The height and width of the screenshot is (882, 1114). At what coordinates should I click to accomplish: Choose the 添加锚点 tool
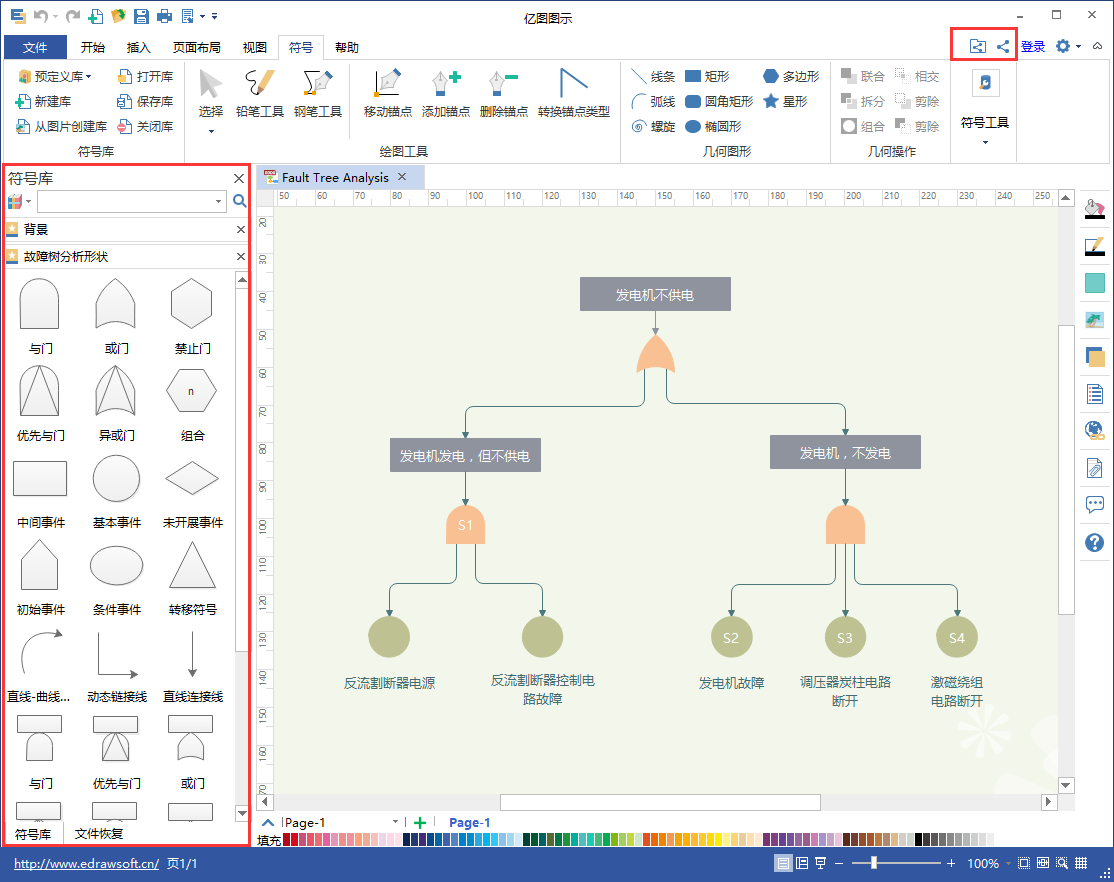(445, 93)
